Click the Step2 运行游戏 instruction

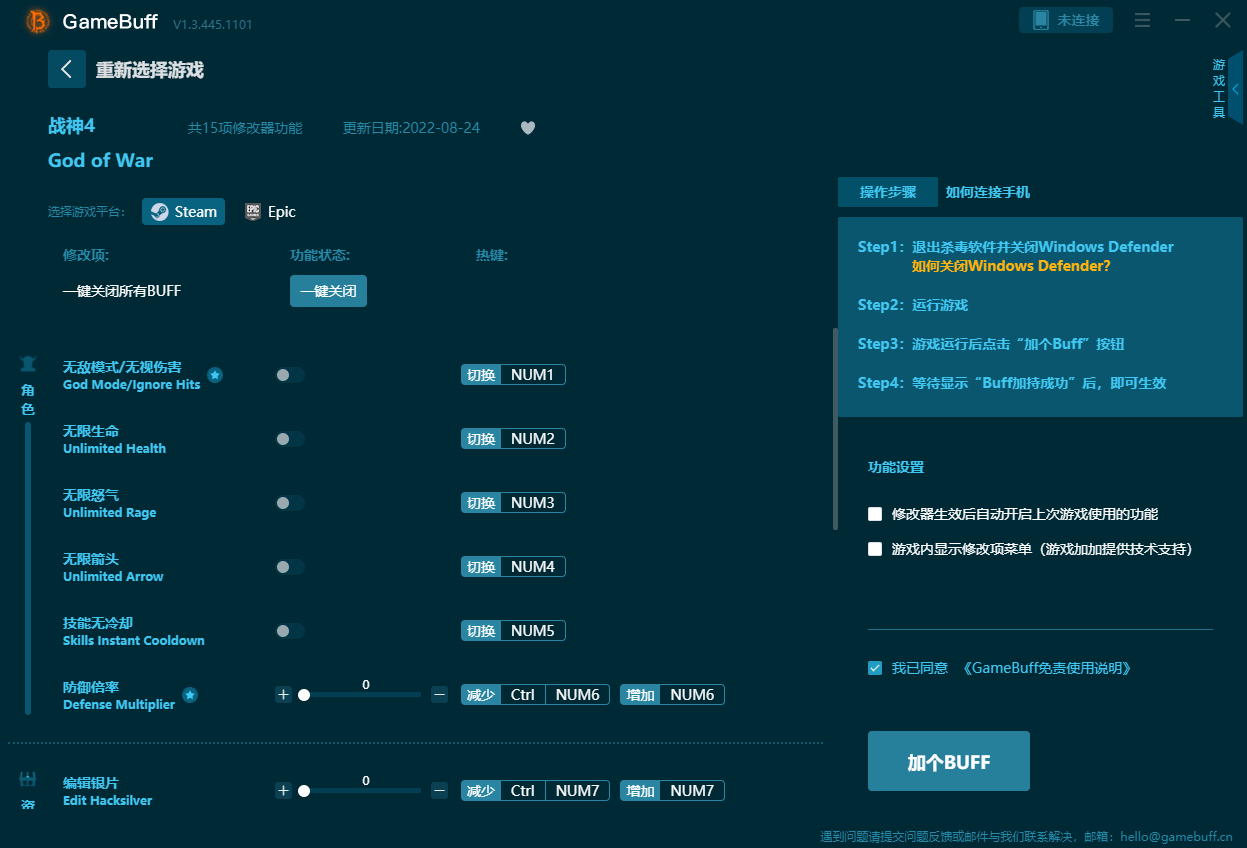(913, 305)
